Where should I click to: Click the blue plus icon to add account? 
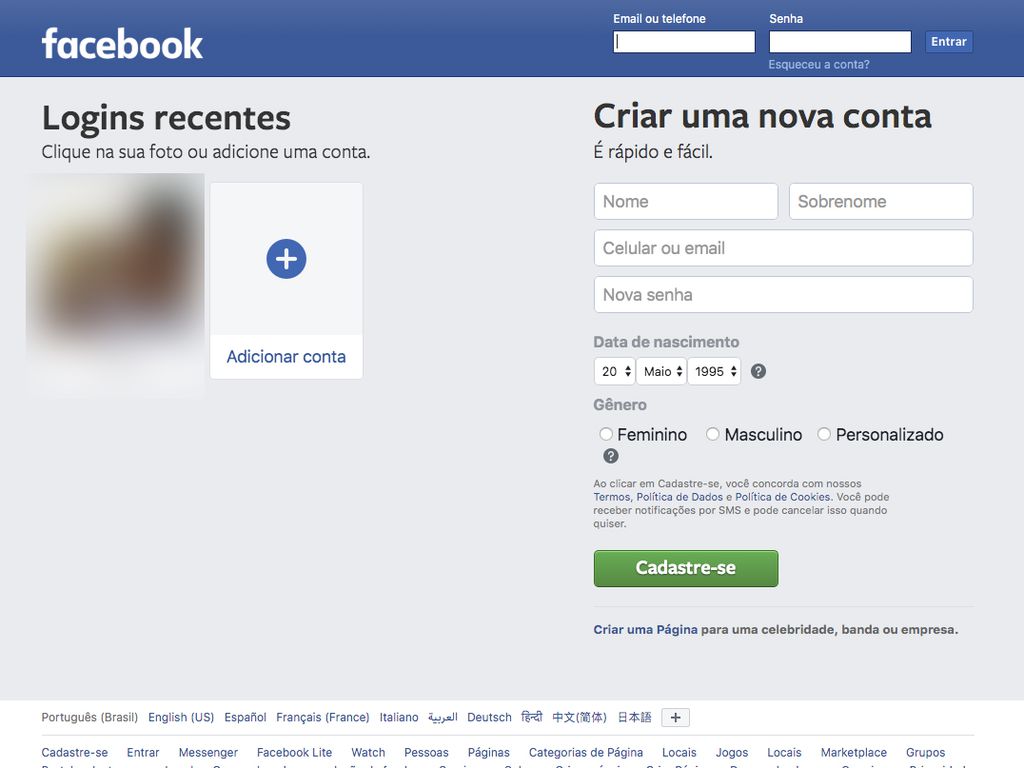pos(286,259)
